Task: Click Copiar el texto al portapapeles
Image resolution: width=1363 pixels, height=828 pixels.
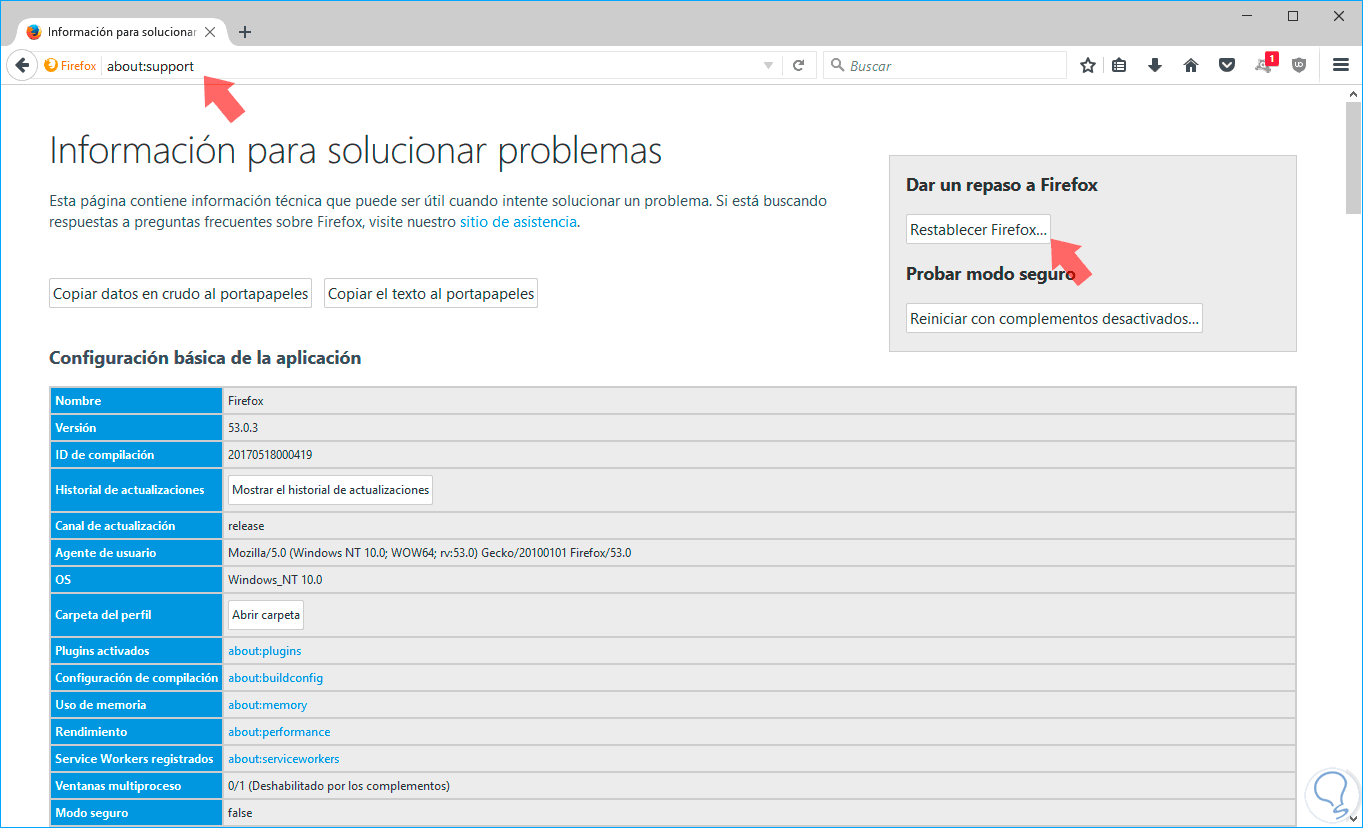Action: coord(431,294)
